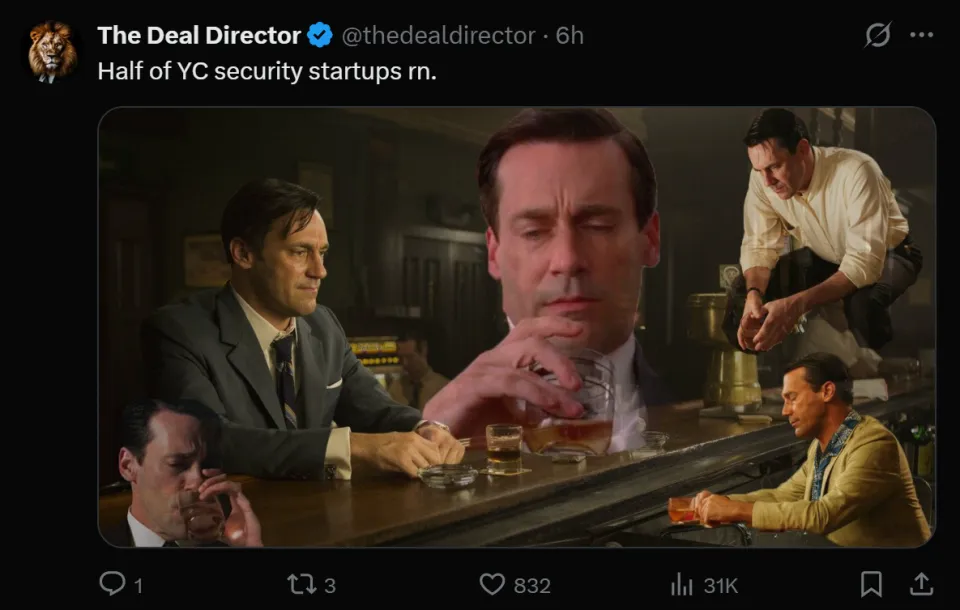Toggle the like heart icon
This screenshot has height=610, width=960.
492,584
